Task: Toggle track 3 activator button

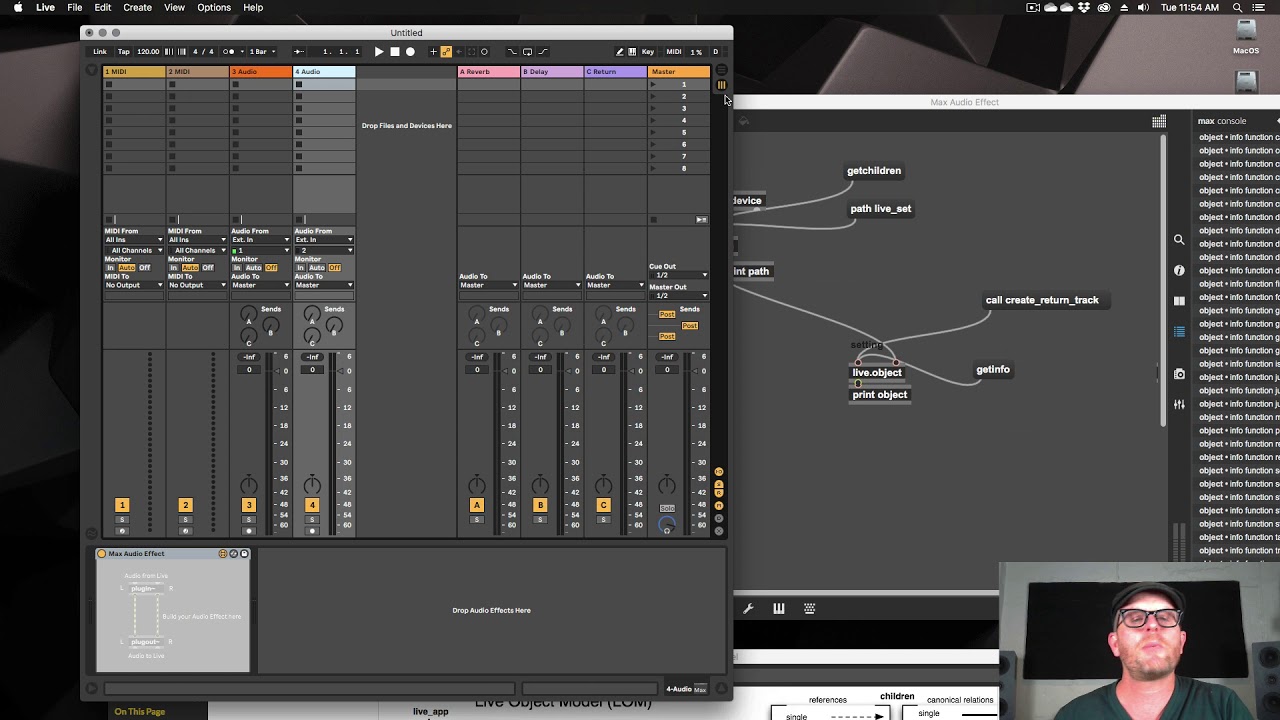Action: pos(249,505)
